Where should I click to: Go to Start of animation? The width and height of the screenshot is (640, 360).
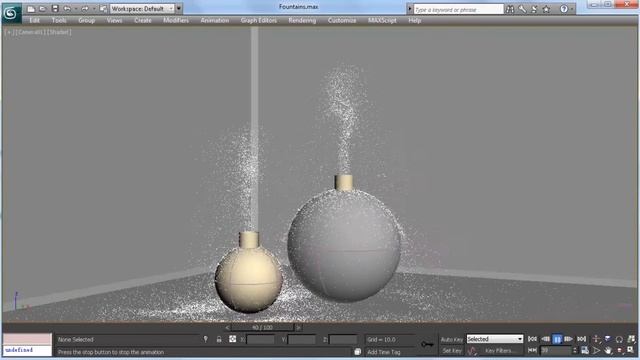point(532,339)
